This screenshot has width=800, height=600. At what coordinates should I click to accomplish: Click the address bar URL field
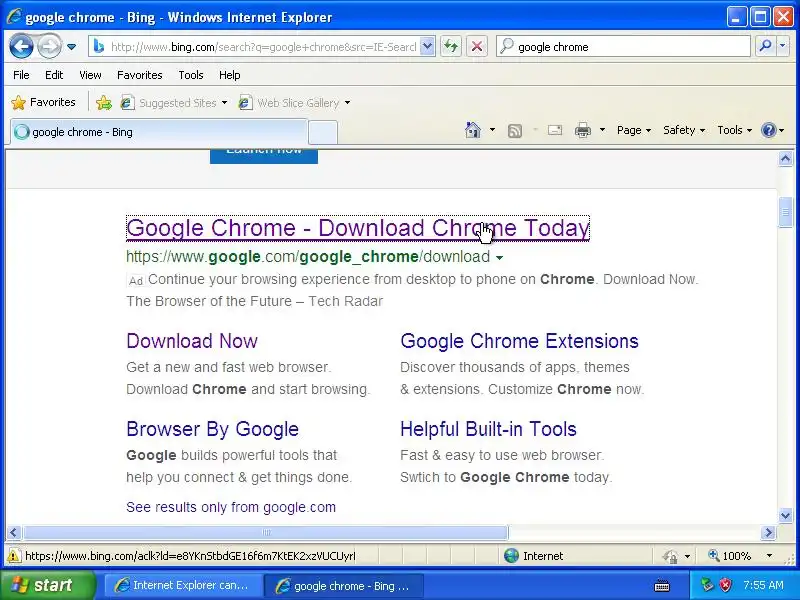(263, 47)
